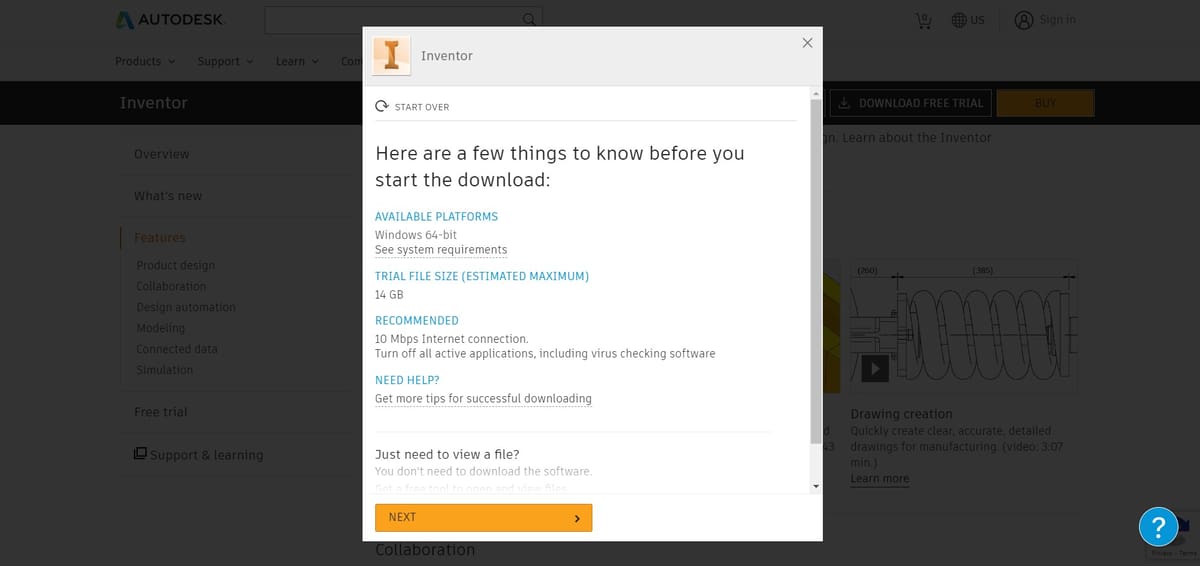Screen dimensions: 1200x566
Task: Click the 'Drawing creation' heading
Action: coord(901,414)
